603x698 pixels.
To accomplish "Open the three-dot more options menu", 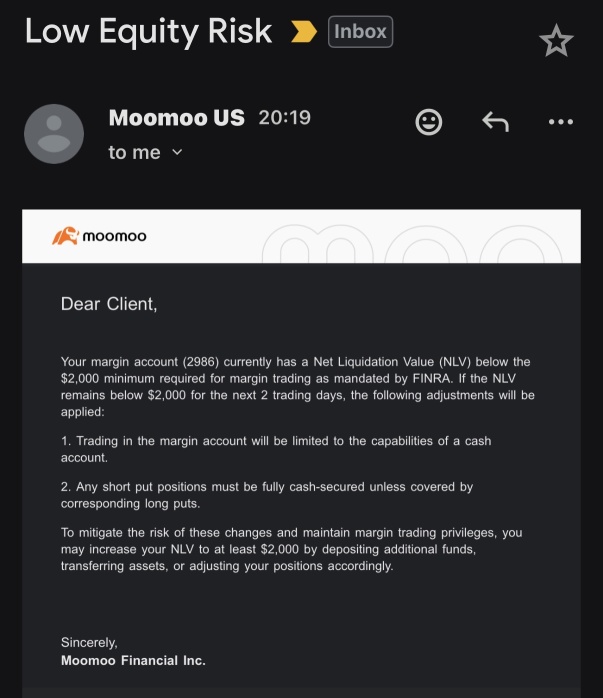I will click(561, 122).
